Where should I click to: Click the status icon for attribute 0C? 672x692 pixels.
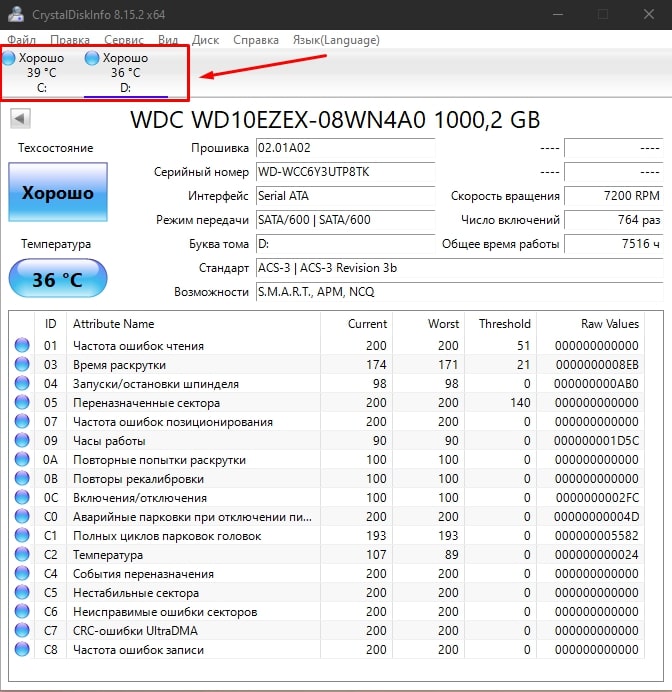pos(22,497)
